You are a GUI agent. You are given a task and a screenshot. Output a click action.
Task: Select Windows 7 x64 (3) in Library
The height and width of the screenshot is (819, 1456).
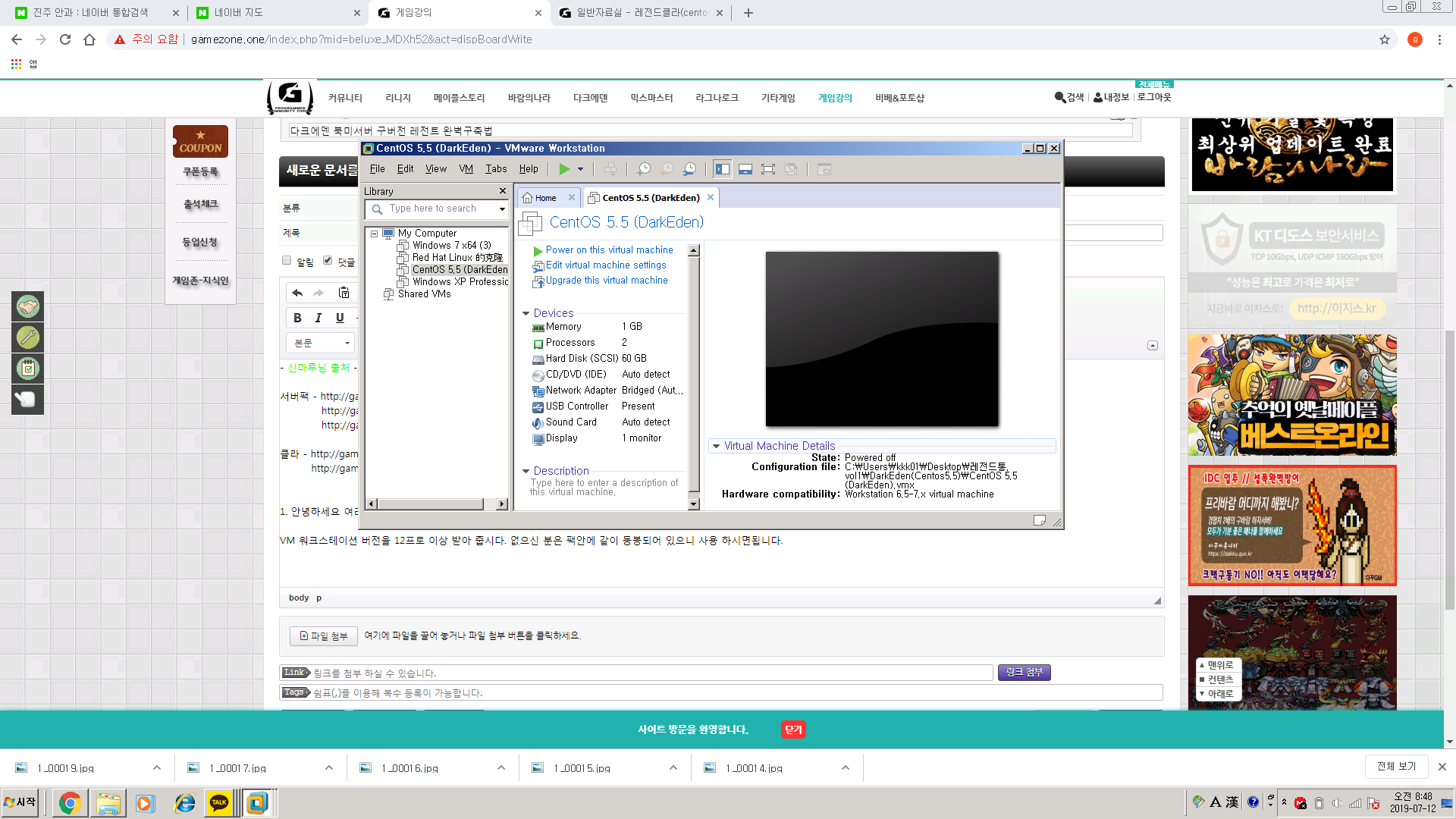tap(452, 246)
